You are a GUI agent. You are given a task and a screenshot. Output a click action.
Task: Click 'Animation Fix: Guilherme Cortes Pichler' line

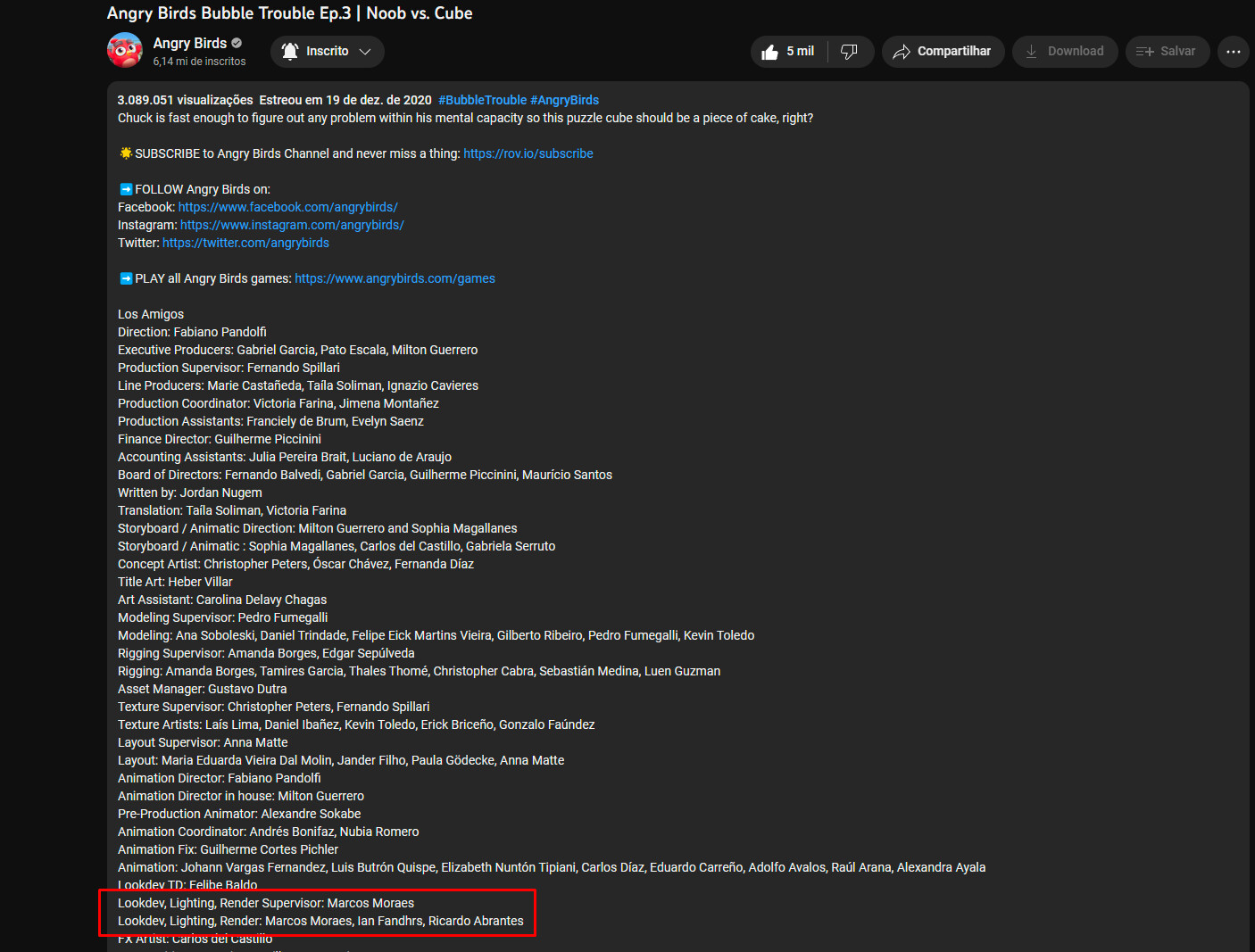tap(229, 849)
